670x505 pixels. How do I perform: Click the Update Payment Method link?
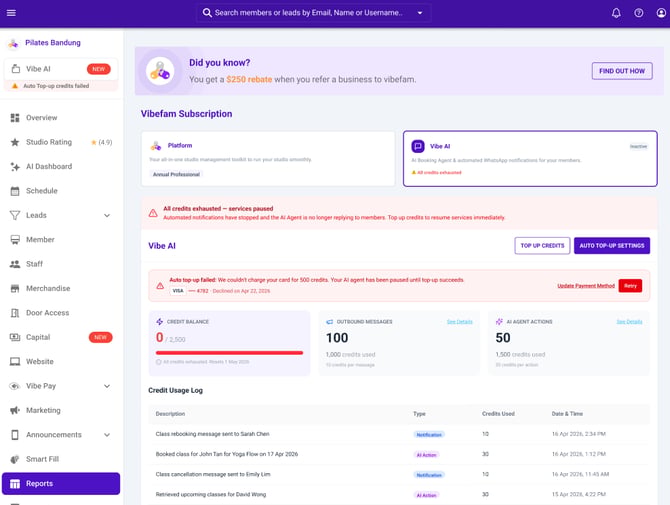(x=586, y=286)
